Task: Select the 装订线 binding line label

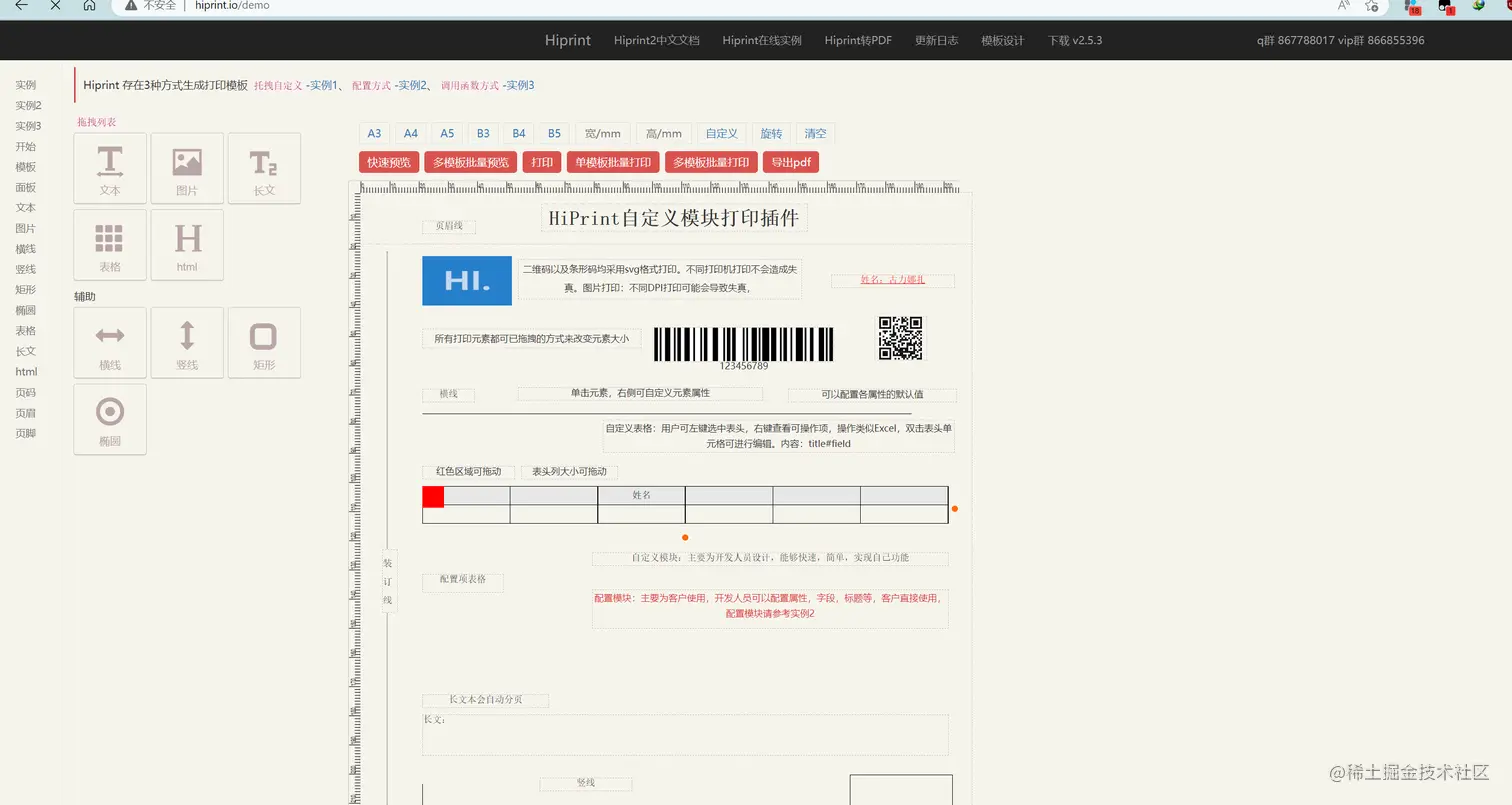Action: 388,581
